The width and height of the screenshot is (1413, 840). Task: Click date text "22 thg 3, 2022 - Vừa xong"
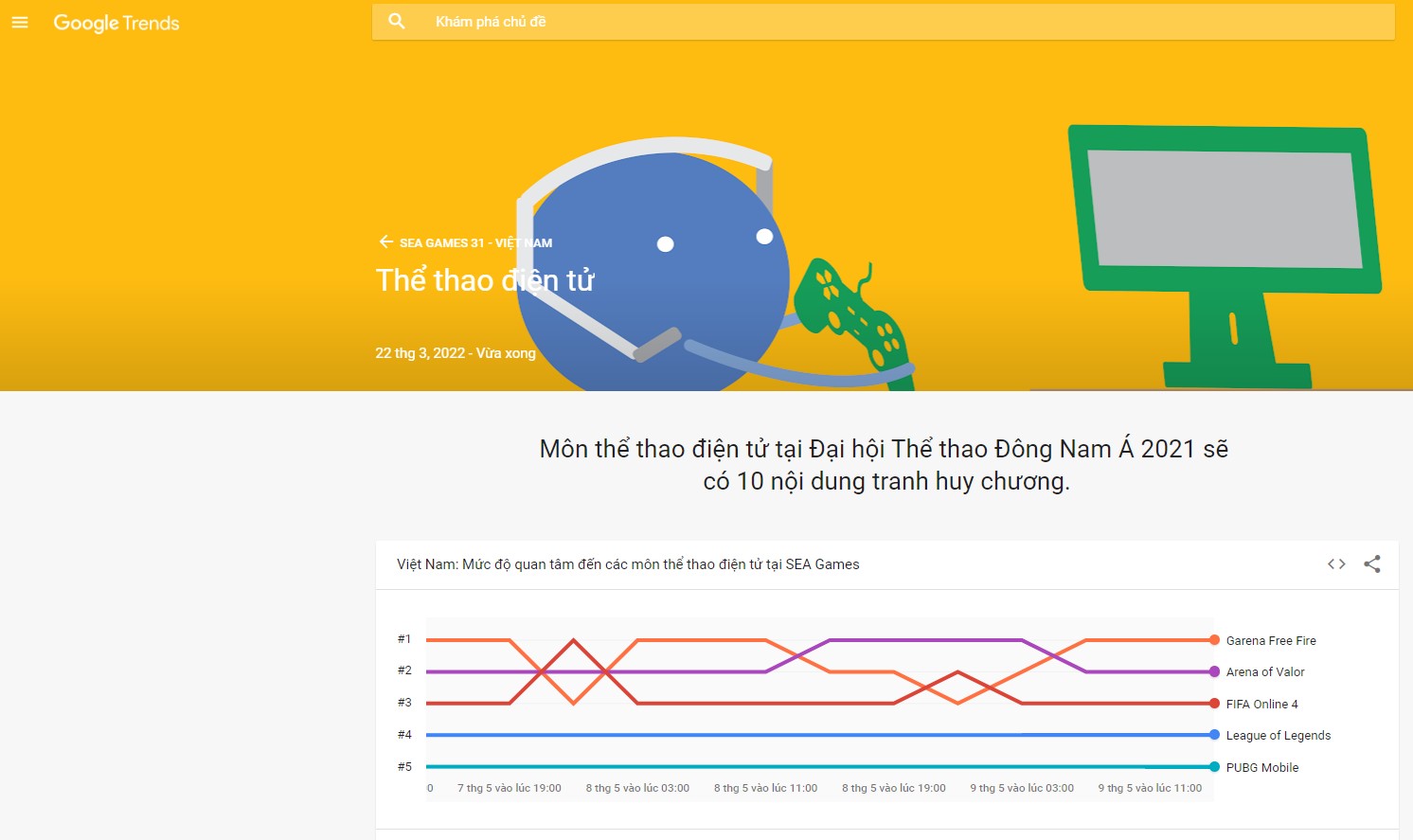(x=456, y=353)
